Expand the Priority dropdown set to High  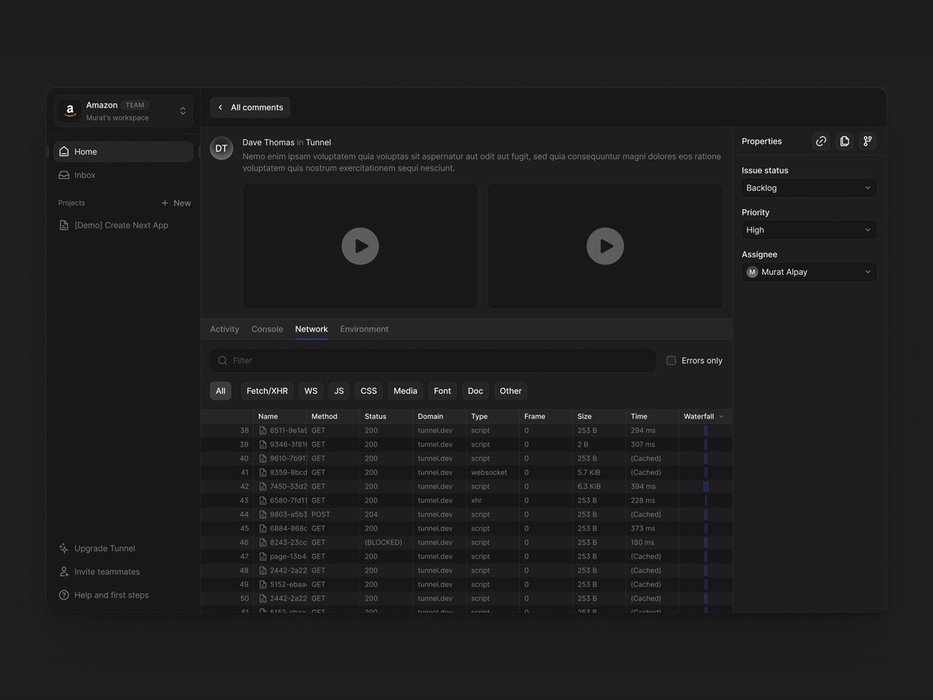point(809,230)
